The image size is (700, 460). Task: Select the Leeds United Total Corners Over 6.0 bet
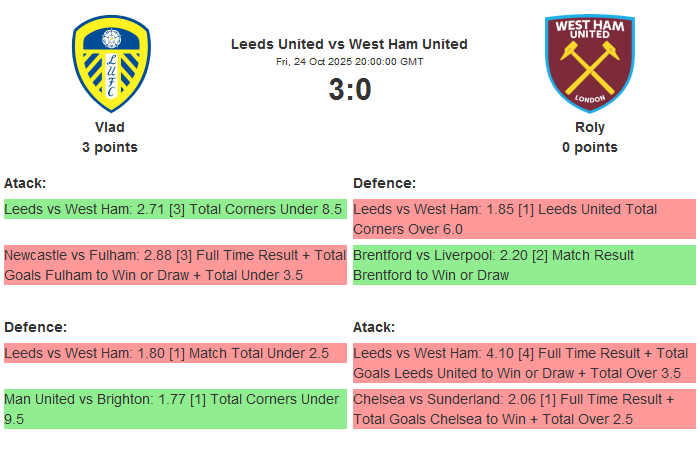pos(524,219)
